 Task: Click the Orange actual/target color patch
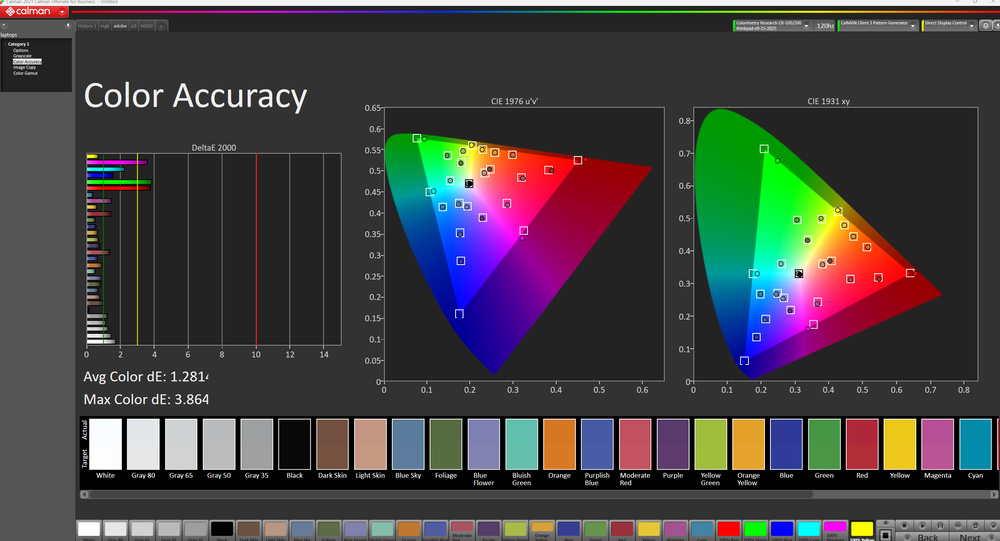[559, 444]
